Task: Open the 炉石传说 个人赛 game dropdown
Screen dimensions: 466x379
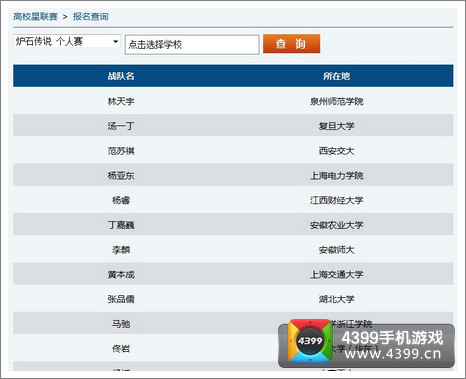Action: (67, 41)
